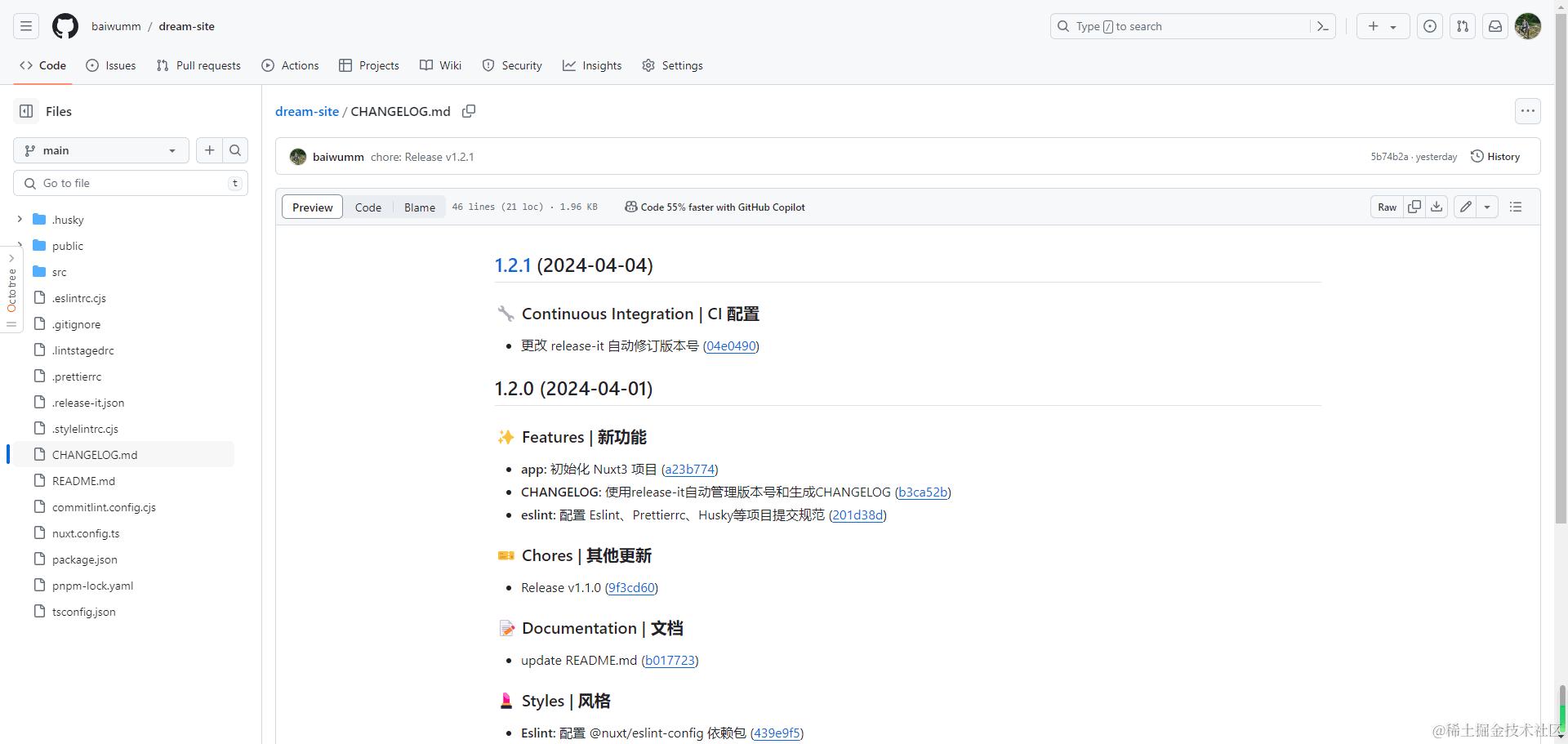Image resolution: width=1568 pixels, height=744 pixels.
Task: Open the hamburger navigation menu
Action: (26, 26)
